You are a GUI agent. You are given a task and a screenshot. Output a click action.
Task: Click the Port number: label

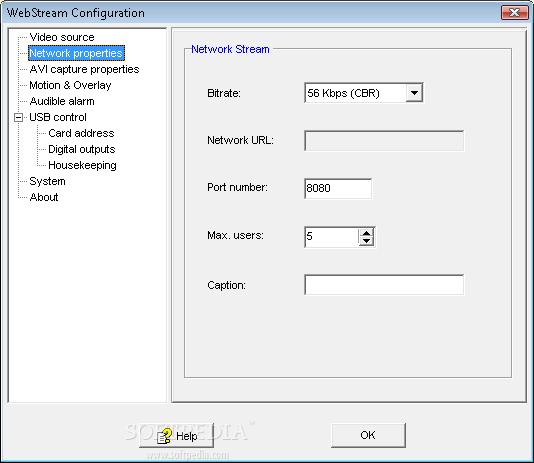(237, 187)
